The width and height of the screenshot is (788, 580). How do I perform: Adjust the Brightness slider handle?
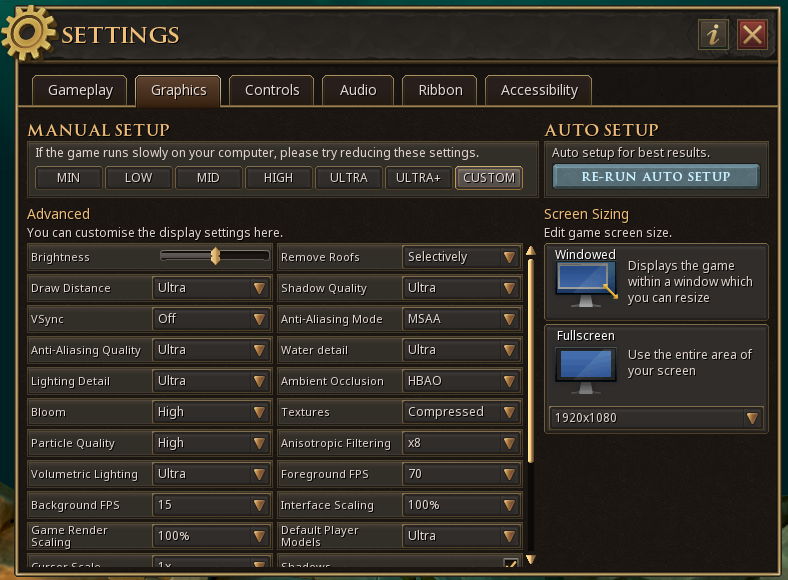pos(215,256)
